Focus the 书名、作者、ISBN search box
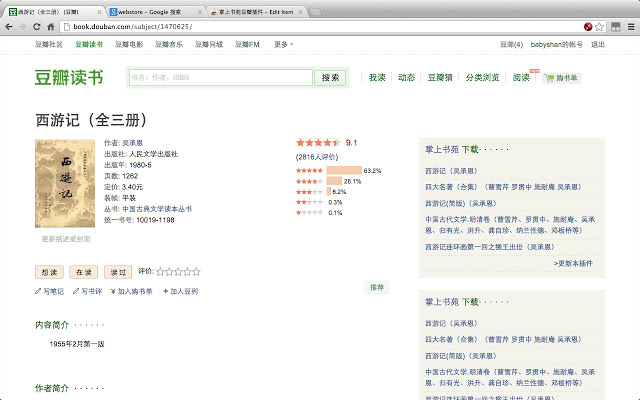Viewport: 640px width, 400px height. pos(221,78)
